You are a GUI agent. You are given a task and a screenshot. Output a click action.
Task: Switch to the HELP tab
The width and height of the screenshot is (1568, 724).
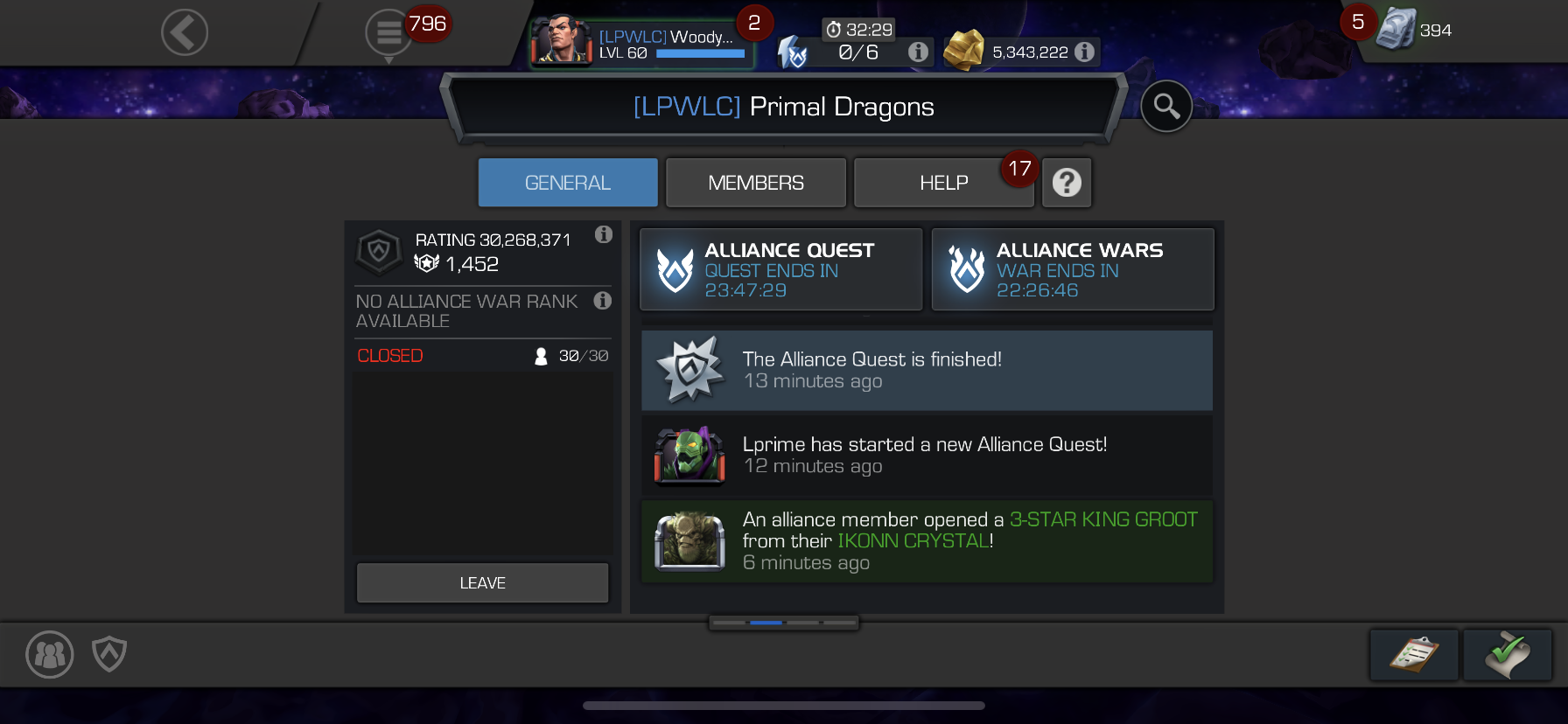coord(944,183)
